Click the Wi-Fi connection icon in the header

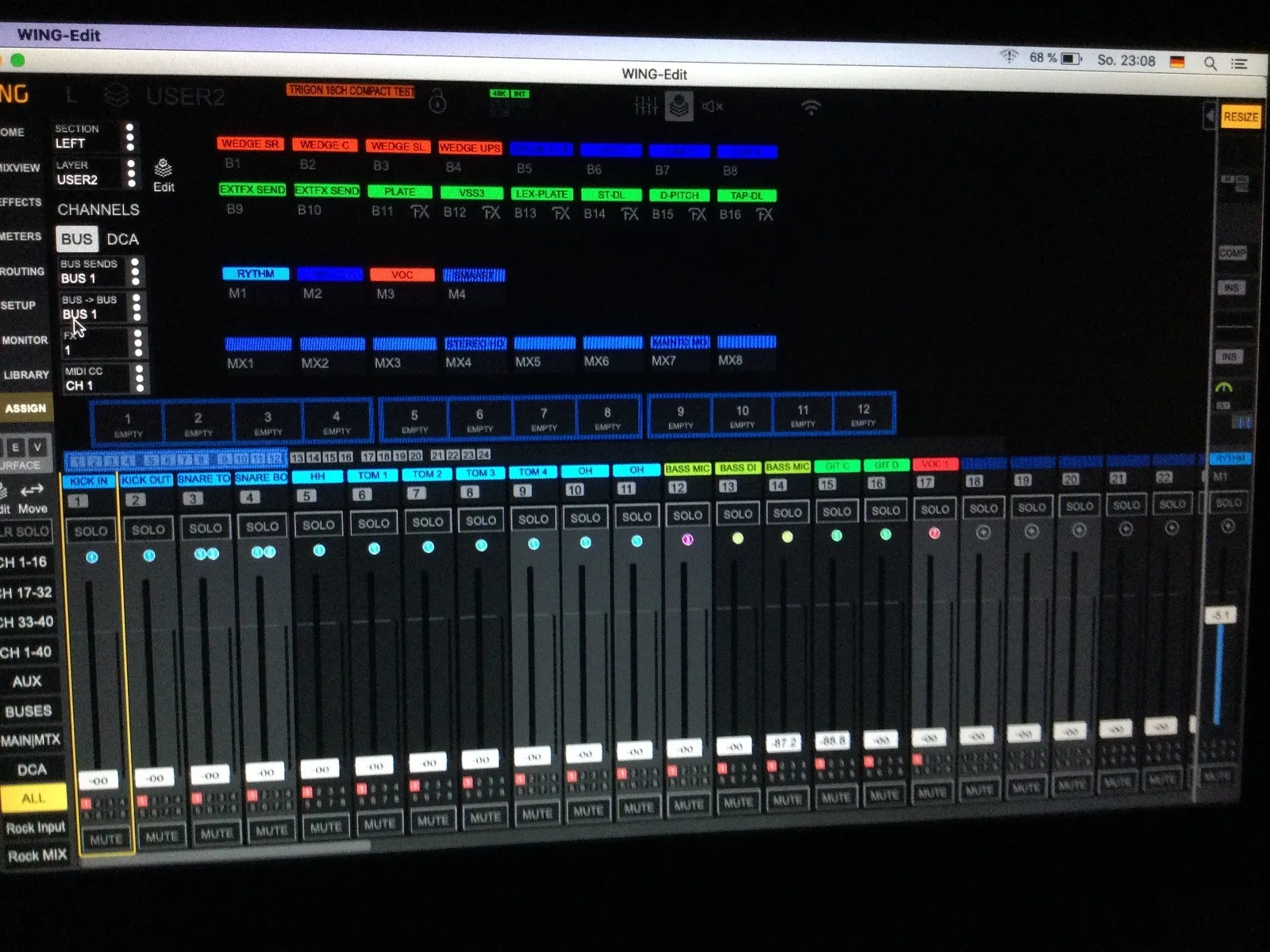tap(810, 107)
